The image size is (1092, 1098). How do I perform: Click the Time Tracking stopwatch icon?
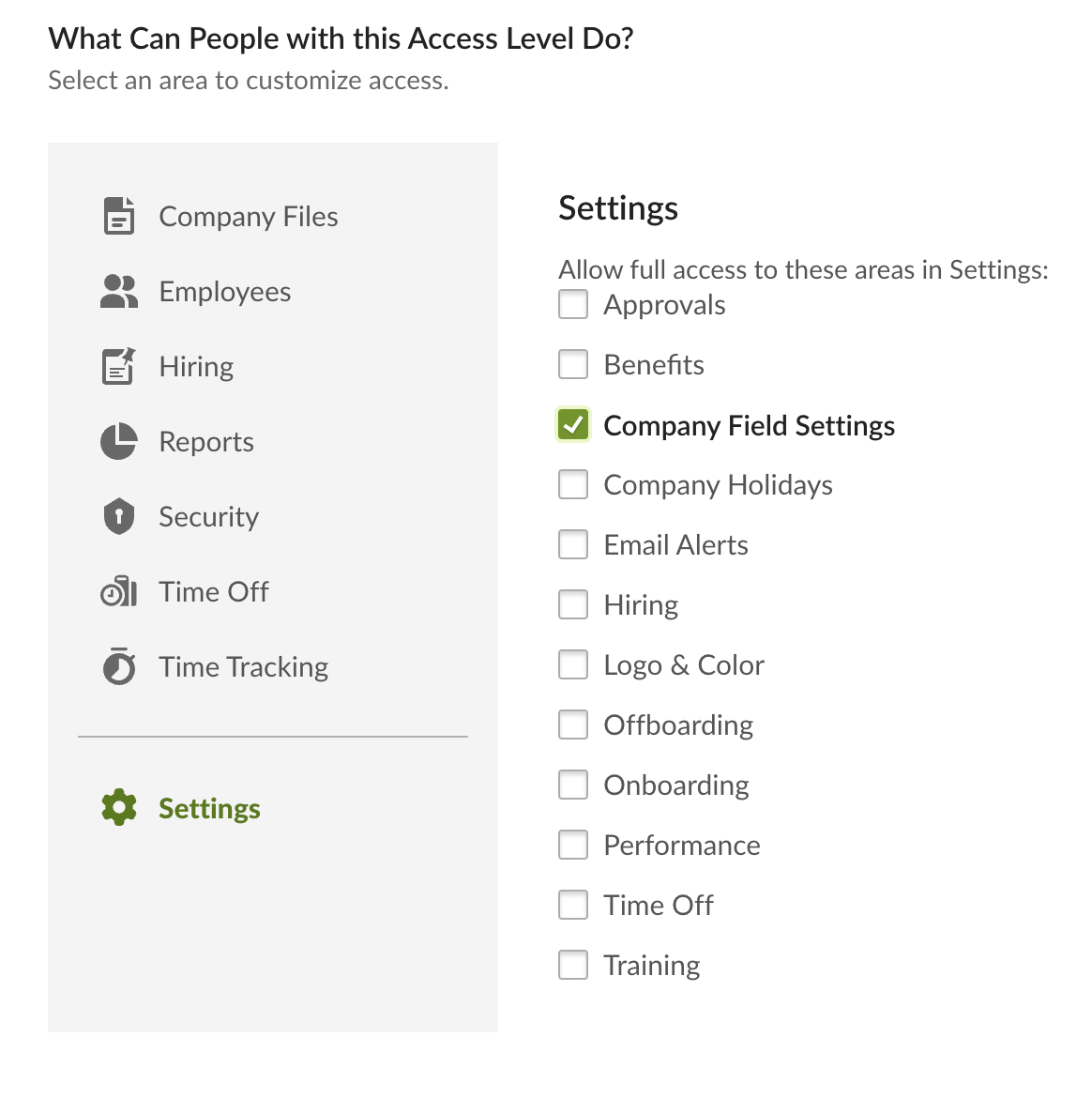[119, 666]
